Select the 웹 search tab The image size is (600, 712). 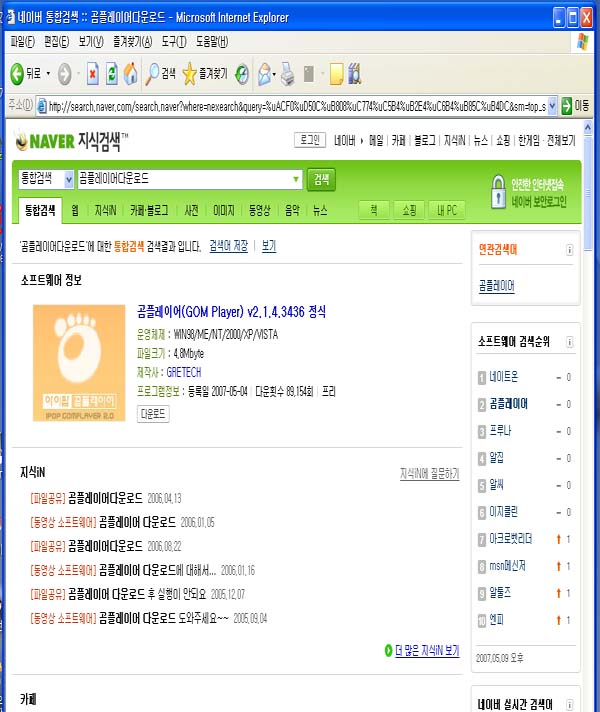75,210
